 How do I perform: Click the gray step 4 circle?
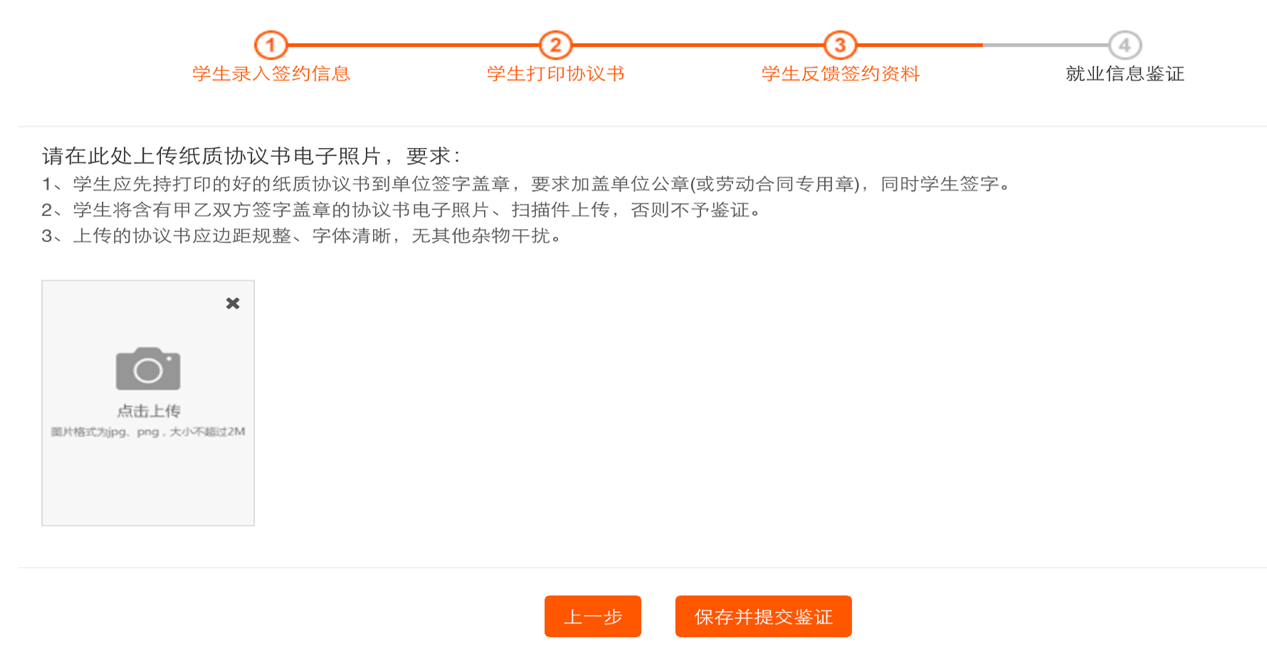point(1125,45)
